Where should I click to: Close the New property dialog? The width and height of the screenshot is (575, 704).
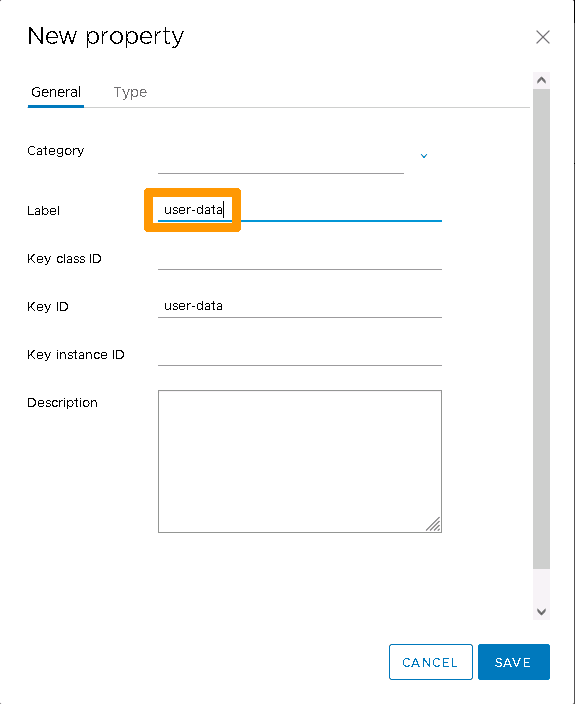(x=543, y=37)
